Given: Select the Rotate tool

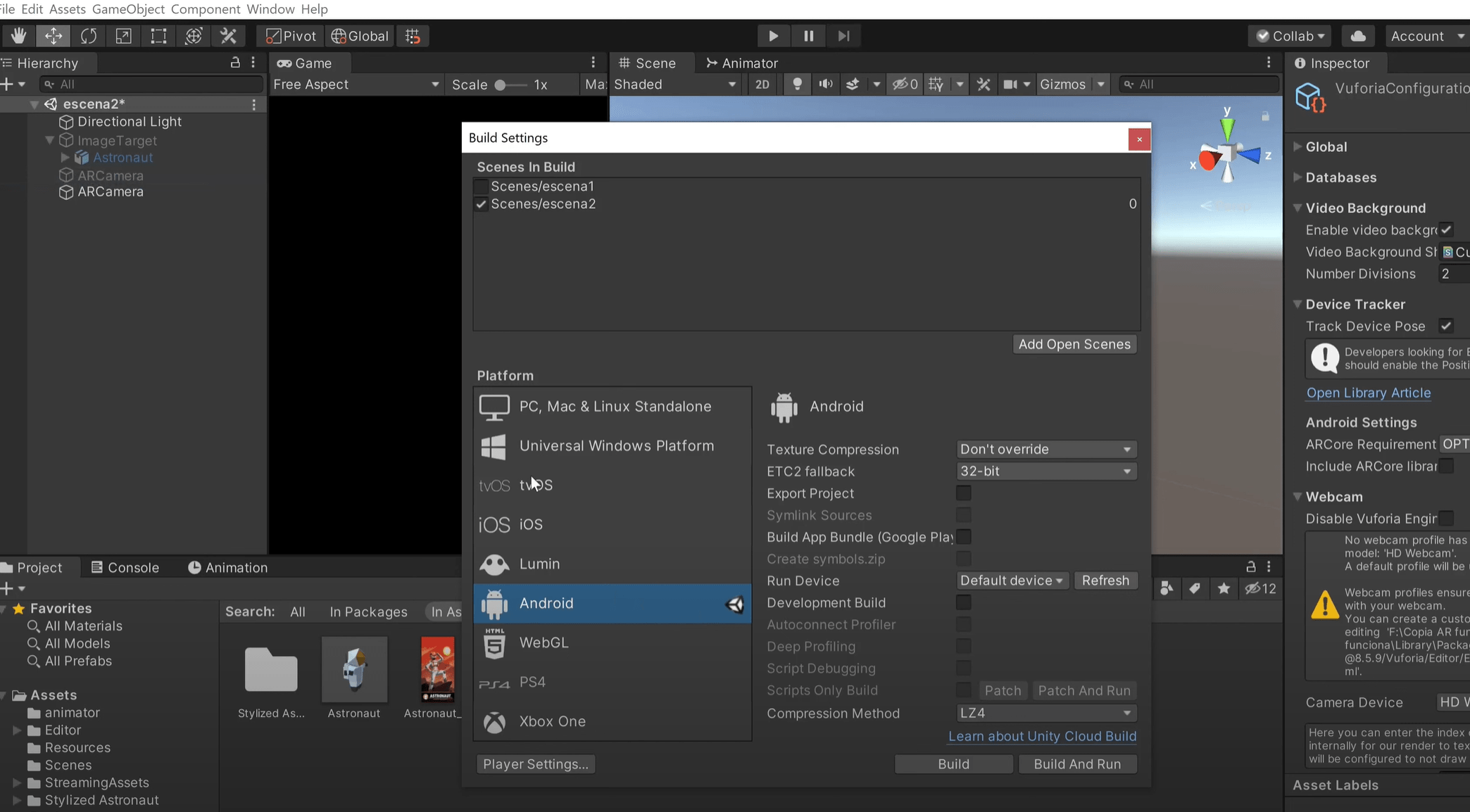Looking at the screenshot, I should [x=89, y=36].
